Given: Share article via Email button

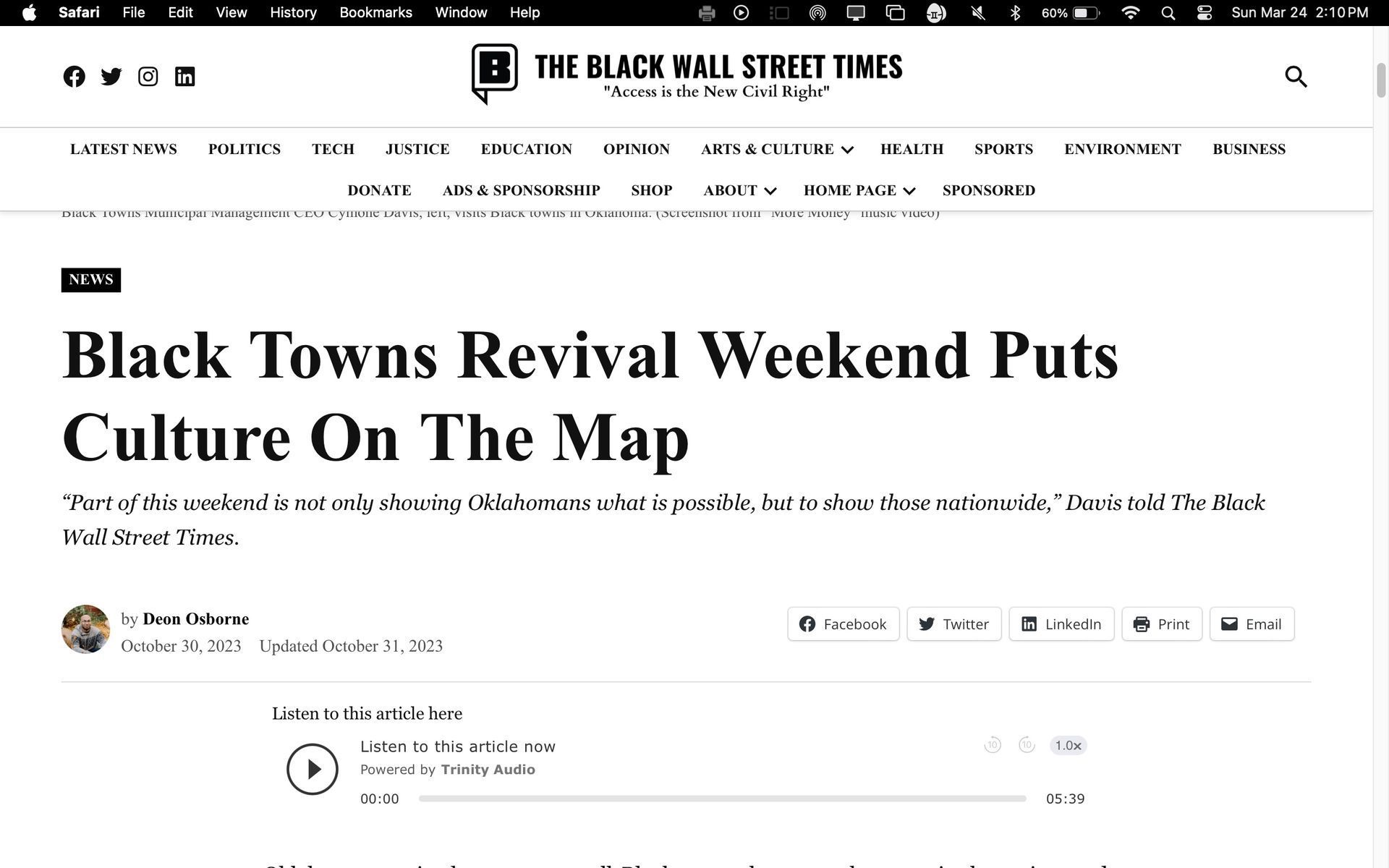Looking at the screenshot, I should [x=1251, y=624].
